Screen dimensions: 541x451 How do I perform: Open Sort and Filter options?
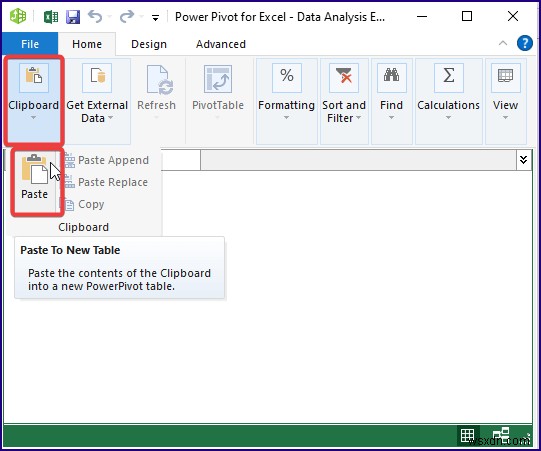click(344, 101)
